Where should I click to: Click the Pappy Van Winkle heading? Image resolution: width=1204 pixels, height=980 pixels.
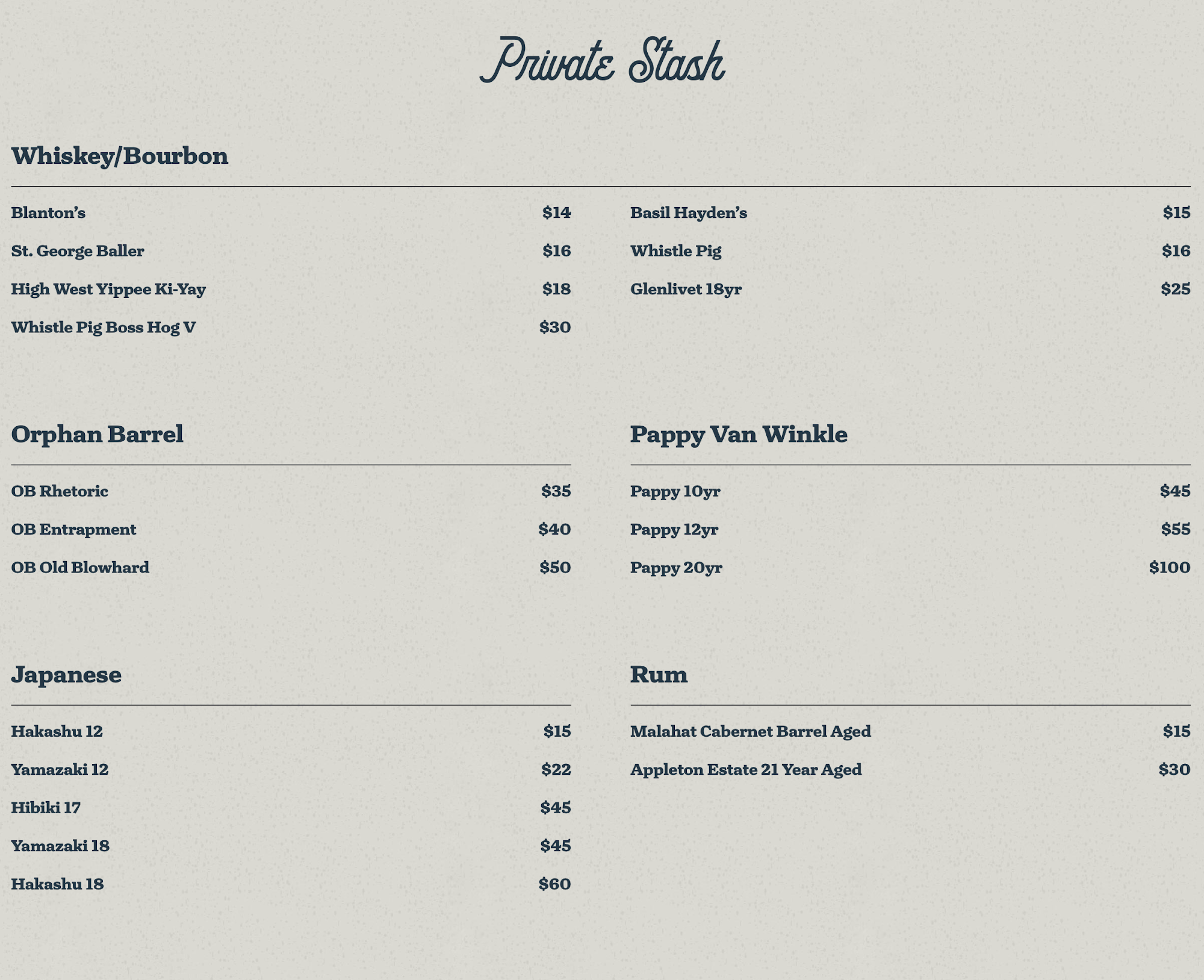pos(739,434)
